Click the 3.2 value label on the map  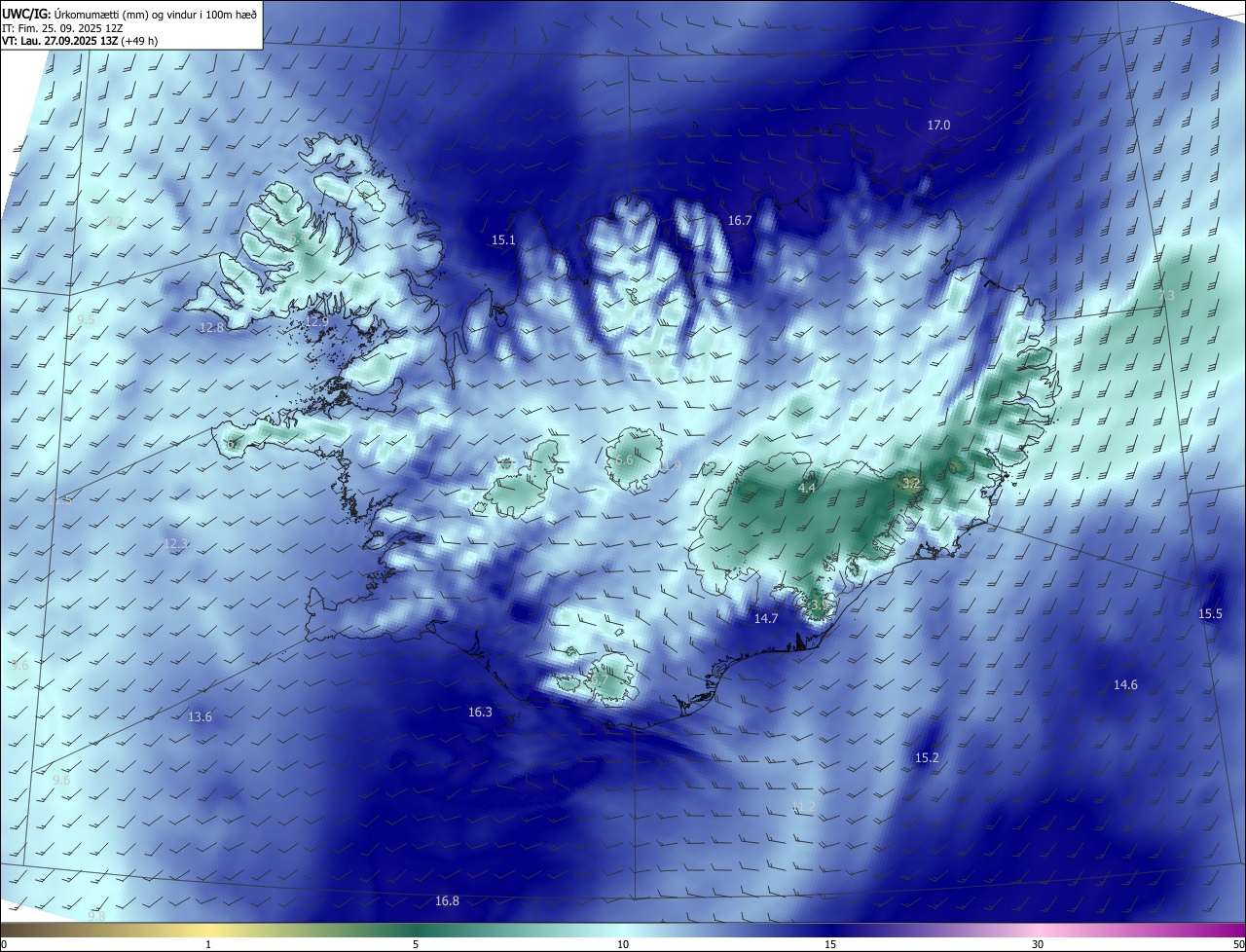coord(911,483)
